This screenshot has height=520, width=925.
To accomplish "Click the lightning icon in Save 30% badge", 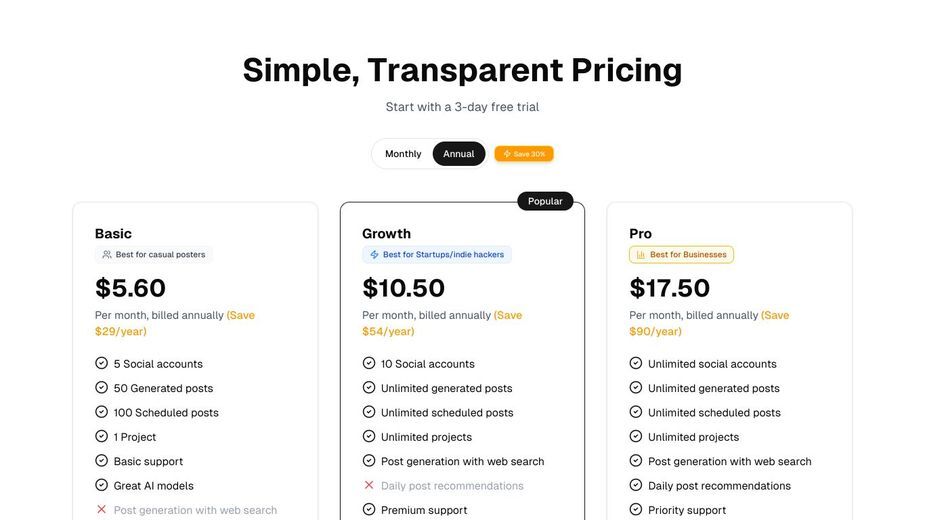I will (507, 154).
